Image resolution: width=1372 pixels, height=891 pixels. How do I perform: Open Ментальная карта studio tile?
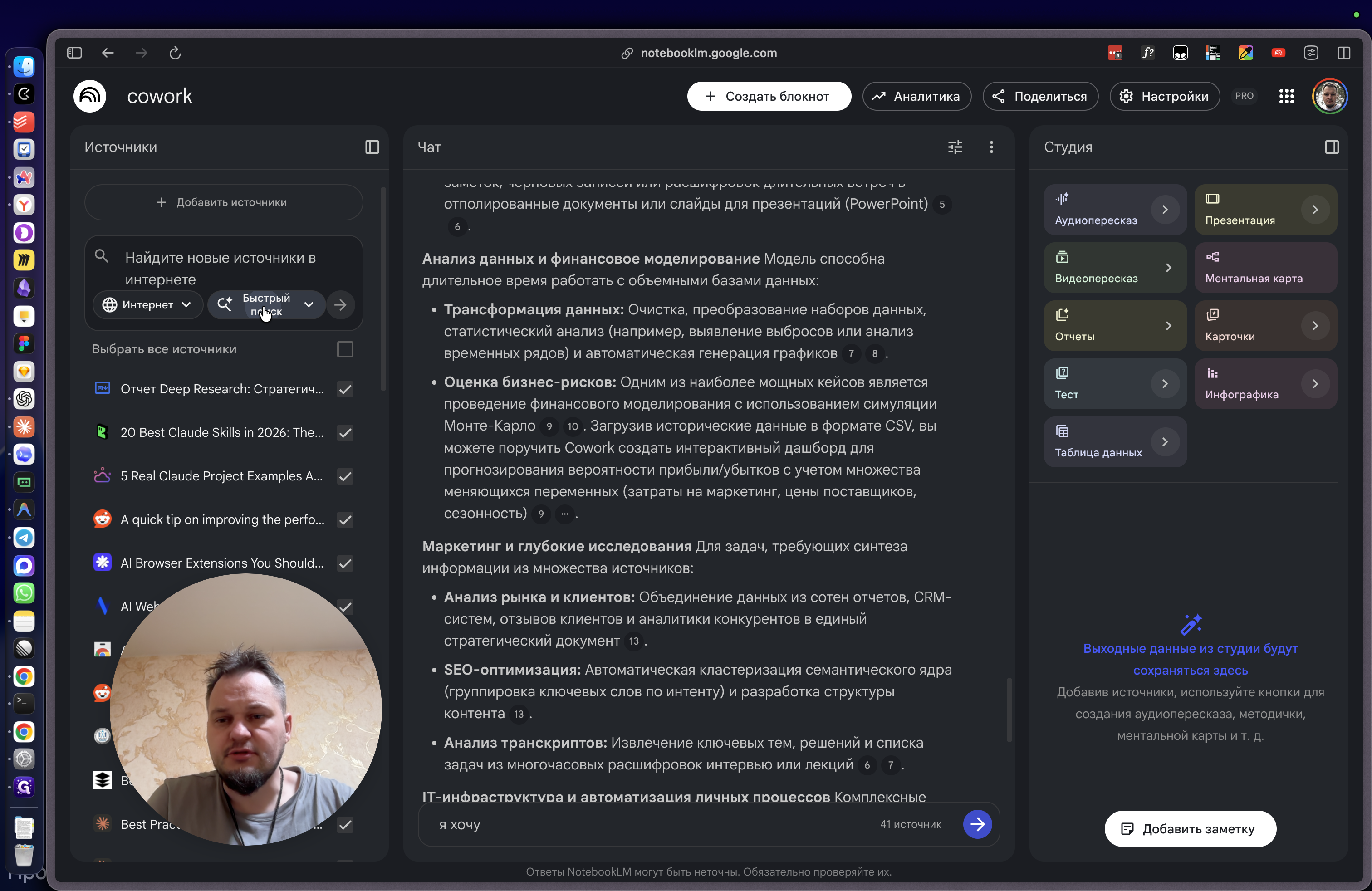1265,267
